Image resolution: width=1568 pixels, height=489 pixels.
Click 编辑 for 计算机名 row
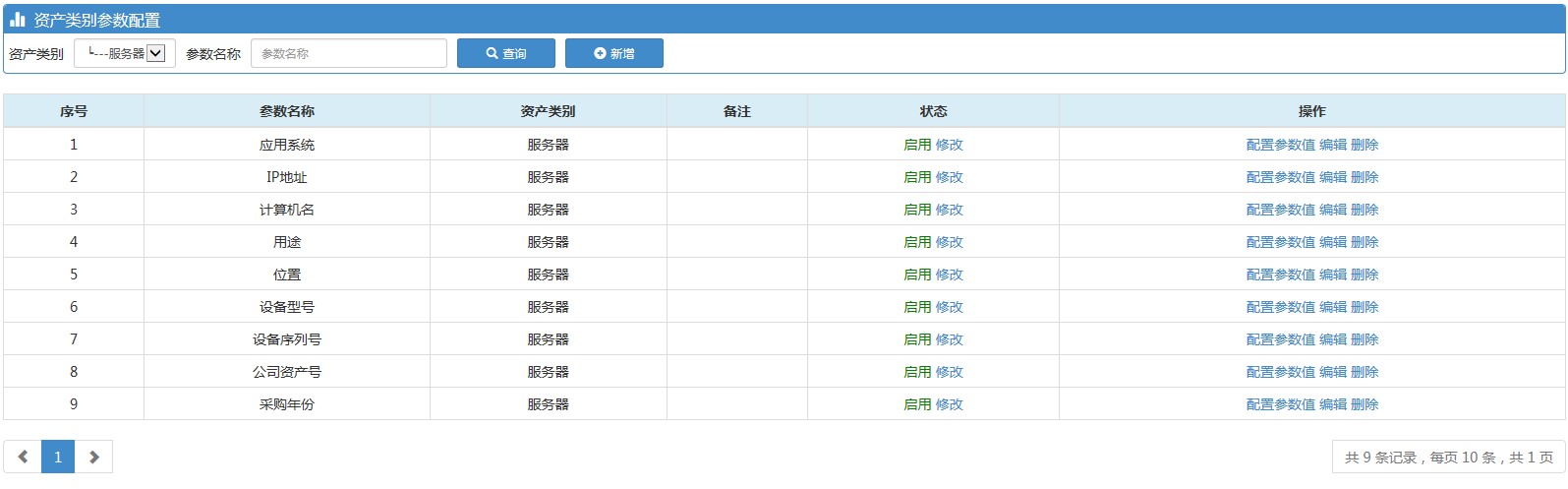click(x=1333, y=210)
